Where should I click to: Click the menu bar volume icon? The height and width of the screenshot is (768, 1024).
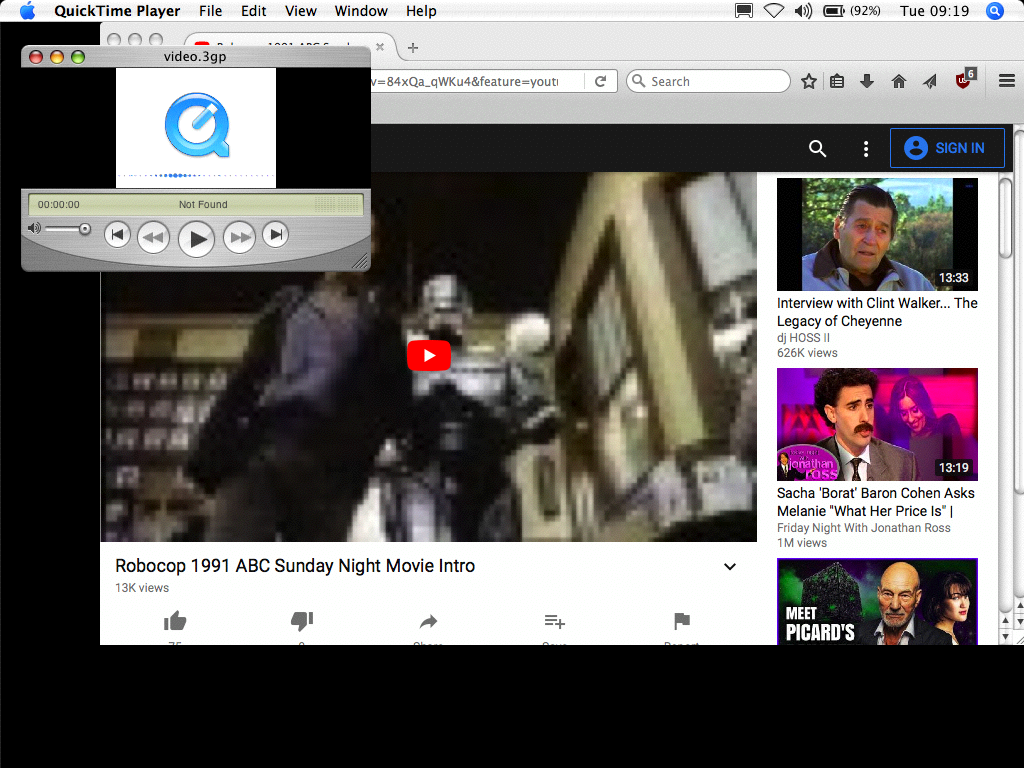(x=803, y=11)
